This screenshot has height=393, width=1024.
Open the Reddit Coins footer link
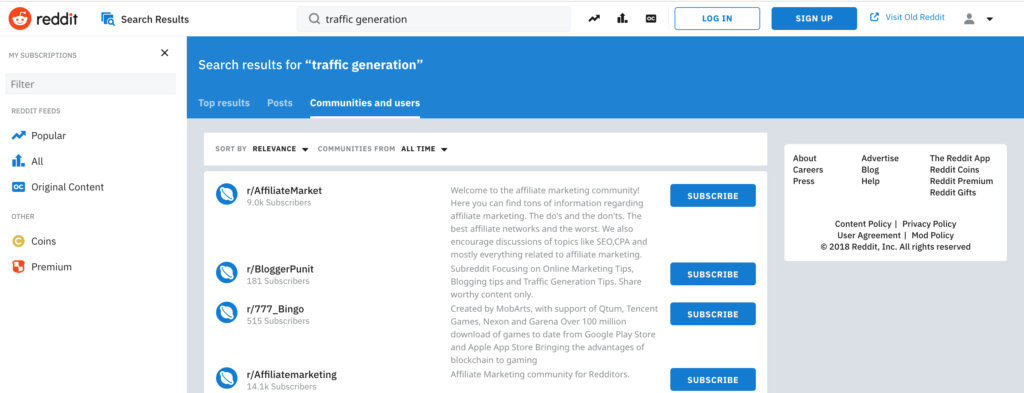[x=954, y=170]
